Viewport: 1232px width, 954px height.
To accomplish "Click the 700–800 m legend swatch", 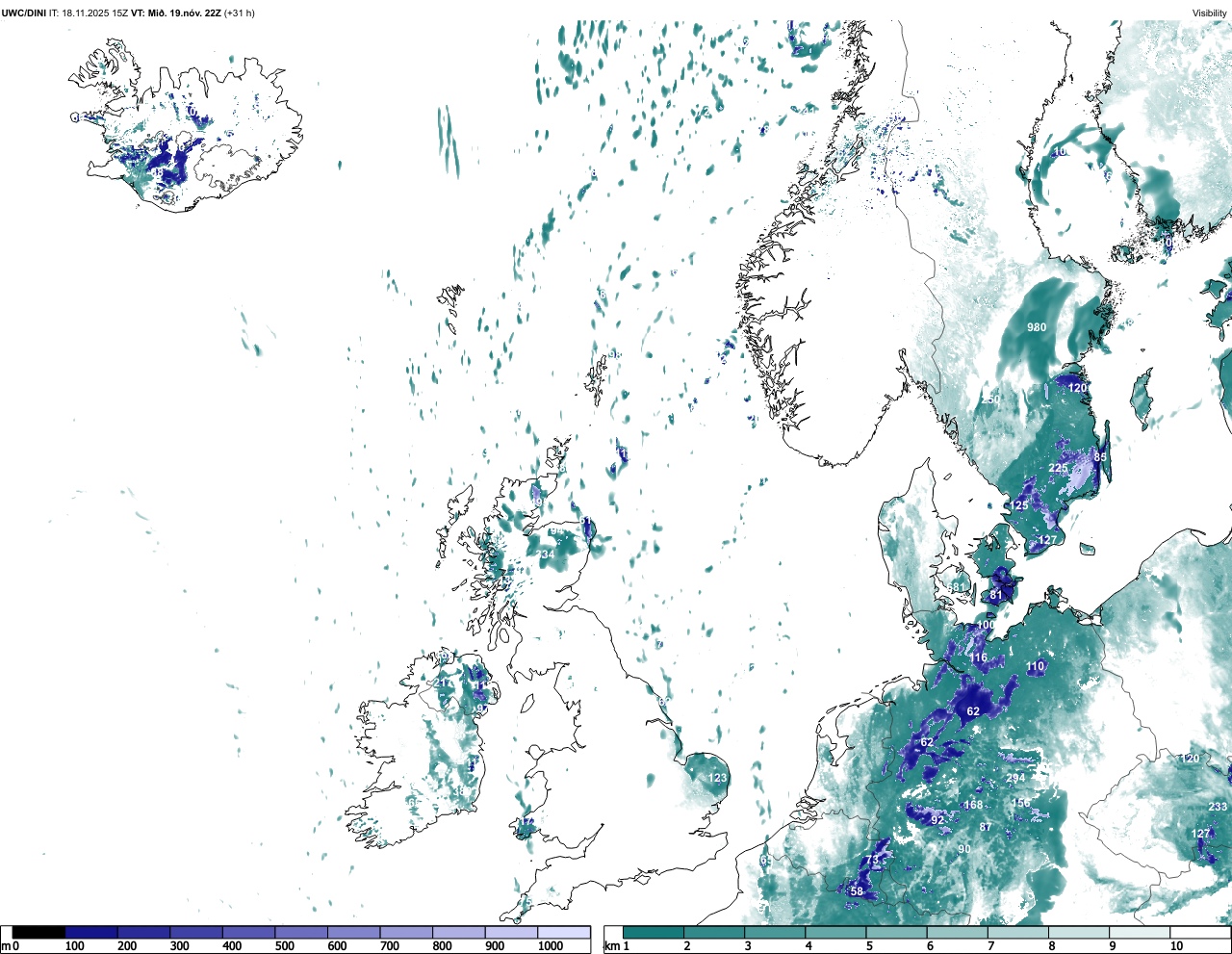I will 406,932.
